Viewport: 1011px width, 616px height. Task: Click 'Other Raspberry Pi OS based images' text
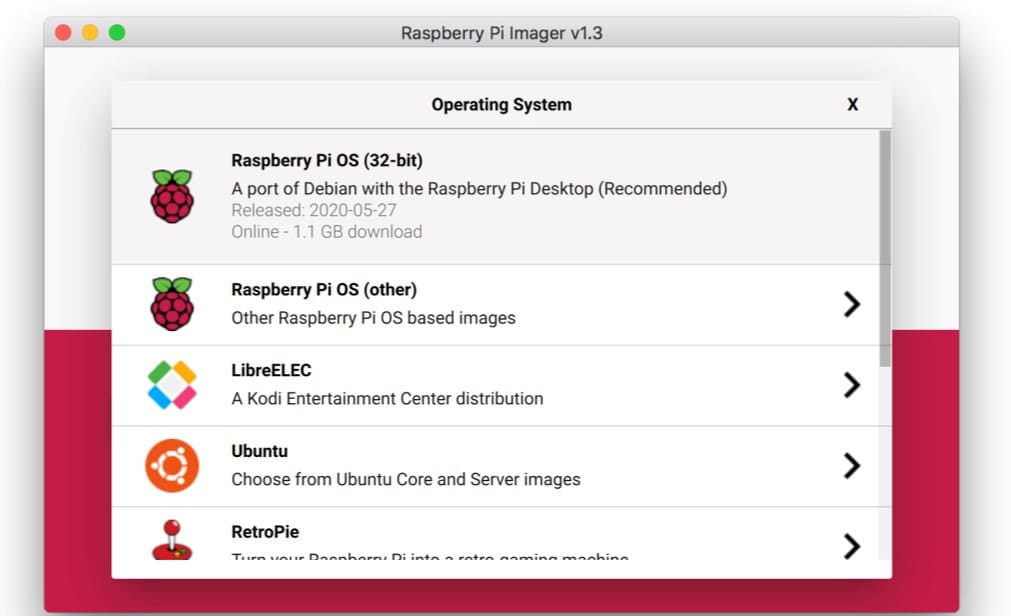coord(373,318)
